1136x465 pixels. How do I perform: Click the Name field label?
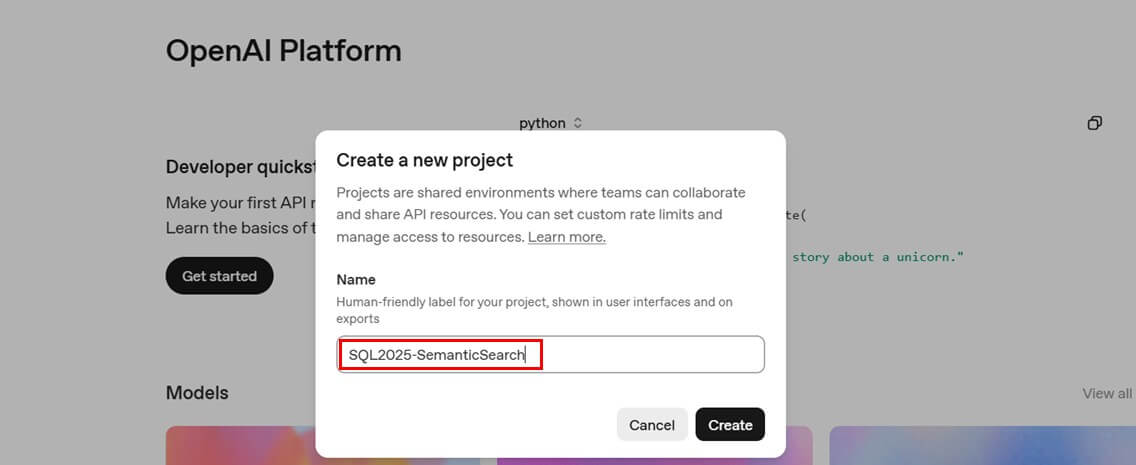pyautogui.click(x=356, y=280)
